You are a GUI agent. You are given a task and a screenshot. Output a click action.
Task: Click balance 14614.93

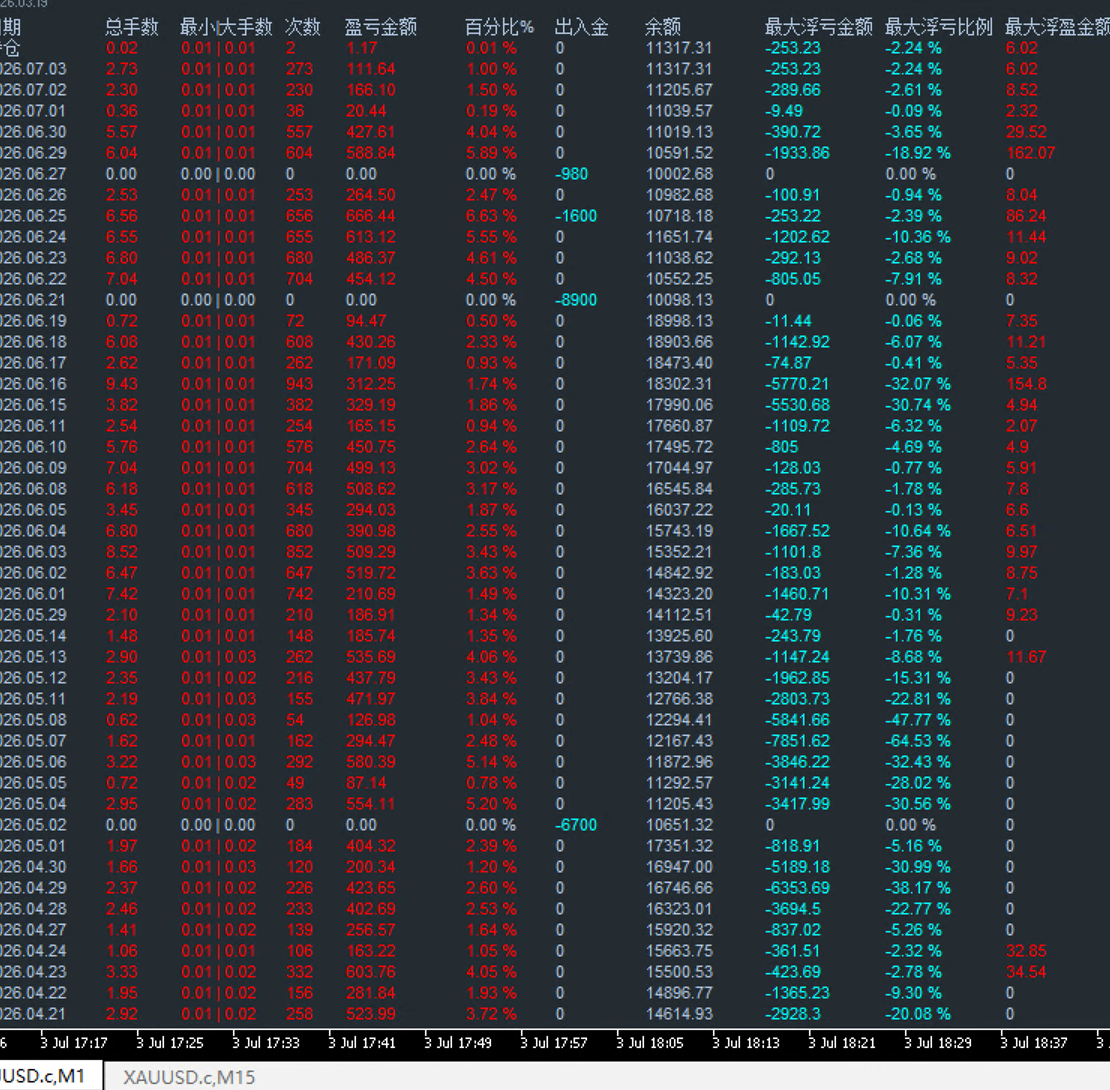[679, 1014]
